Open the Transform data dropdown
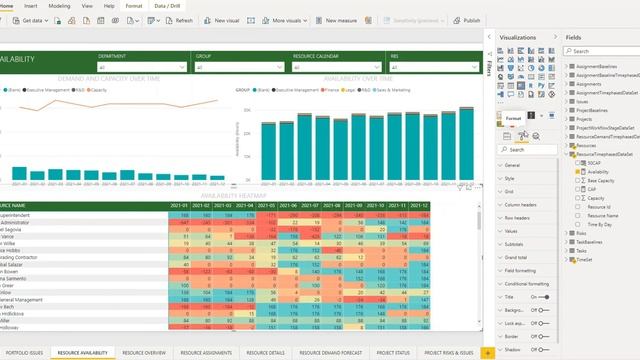The image size is (640, 360). (154, 20)
